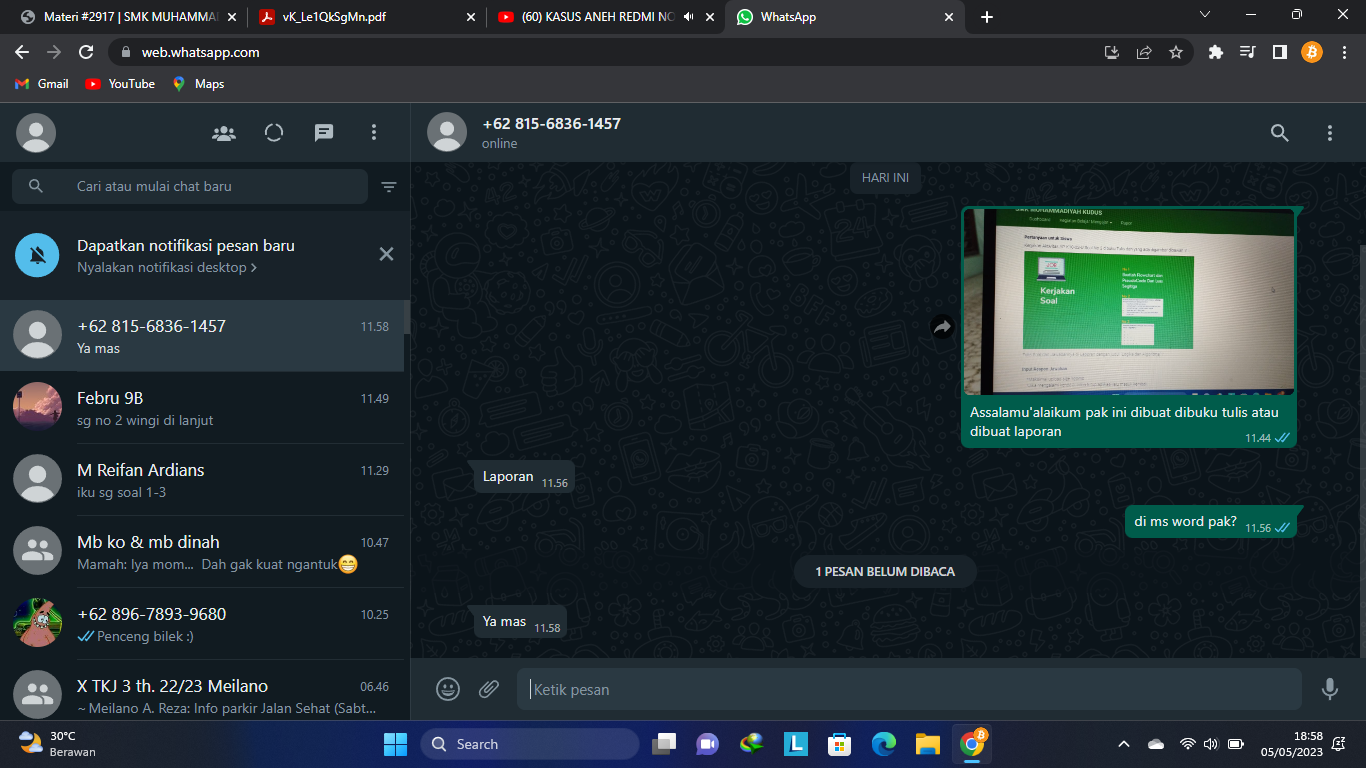Image resolution: width=1366 pixels, height=768 pixels.
Task: Go back with the browser back arrow
Action: coord(22,52)
